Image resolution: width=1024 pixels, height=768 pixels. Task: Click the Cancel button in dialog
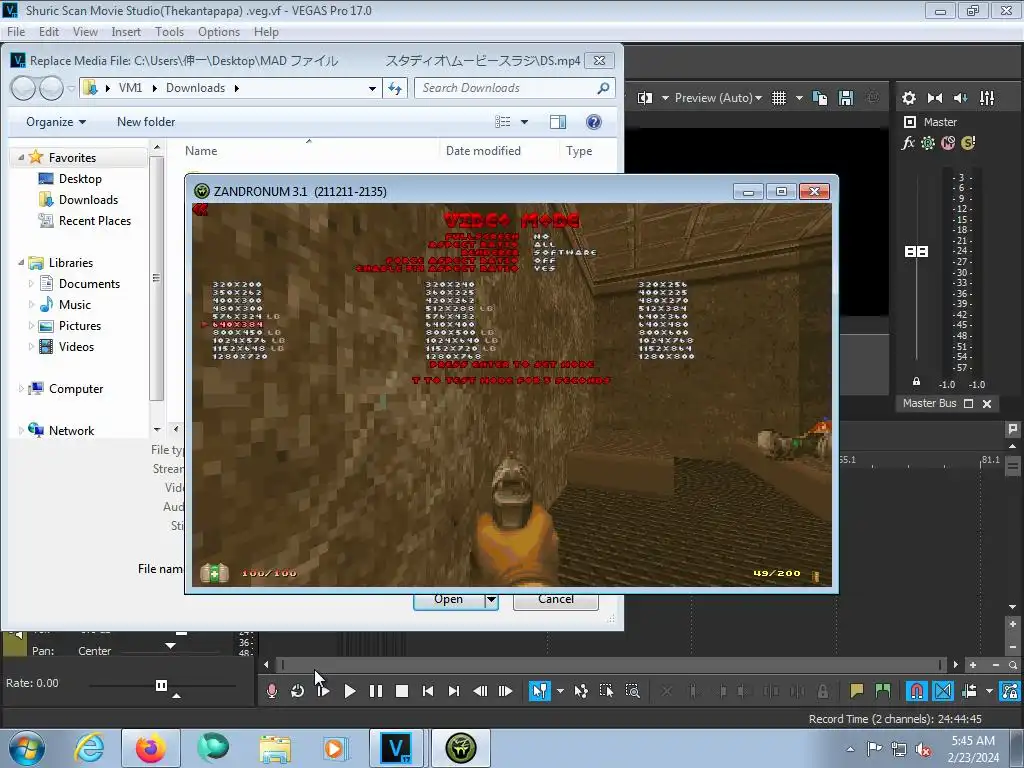point(556,601)
